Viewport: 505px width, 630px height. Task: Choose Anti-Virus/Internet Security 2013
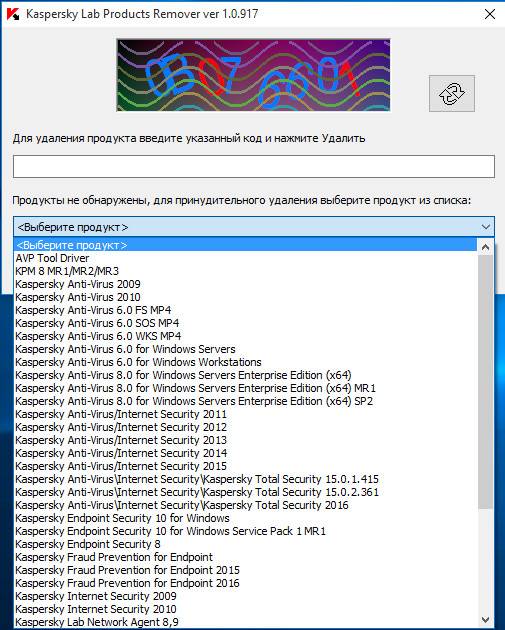coord(245,440)
